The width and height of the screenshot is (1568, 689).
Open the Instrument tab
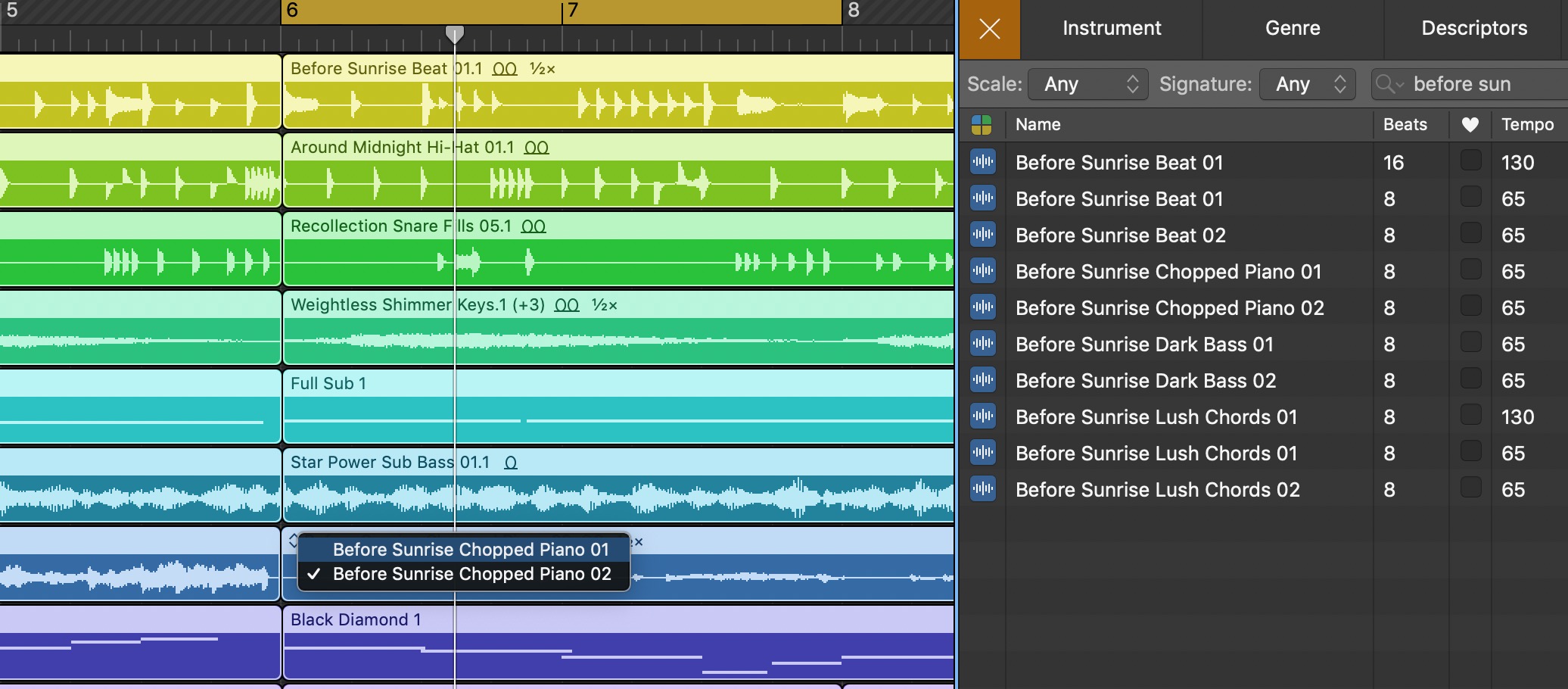coord(1111,29)
